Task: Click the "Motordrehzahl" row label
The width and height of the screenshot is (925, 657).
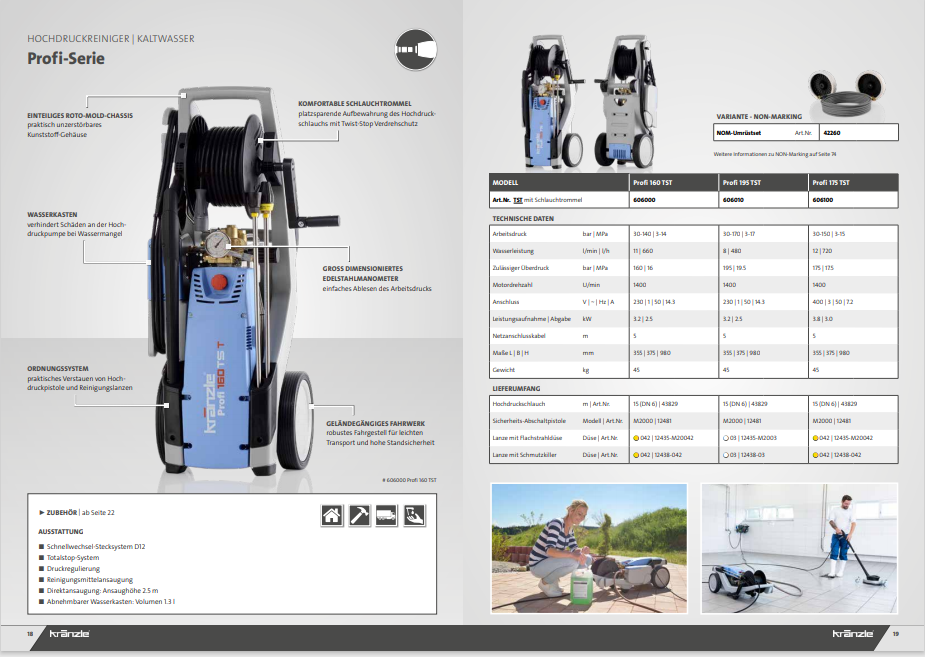Action: coord(513,285)
